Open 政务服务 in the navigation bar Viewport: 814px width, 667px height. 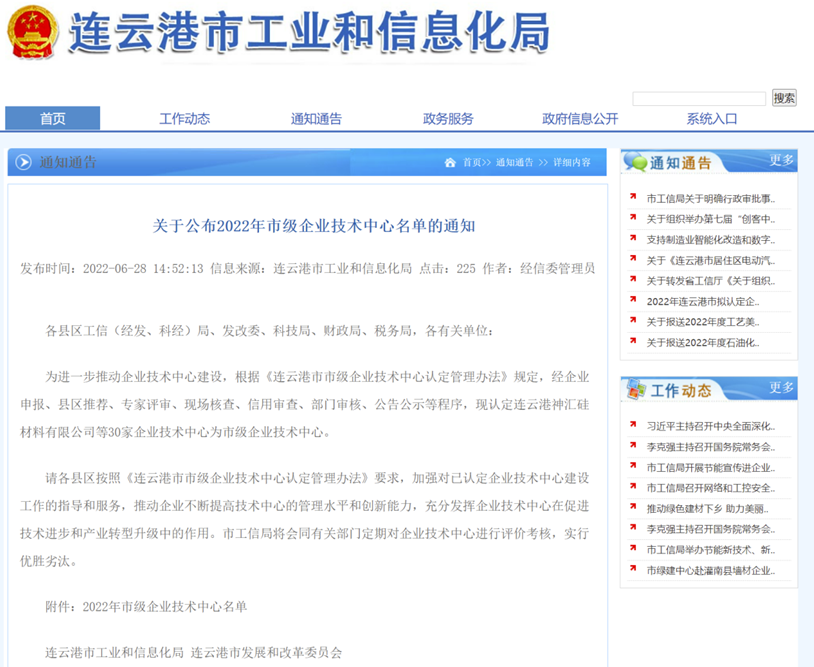tap(448, 119)
